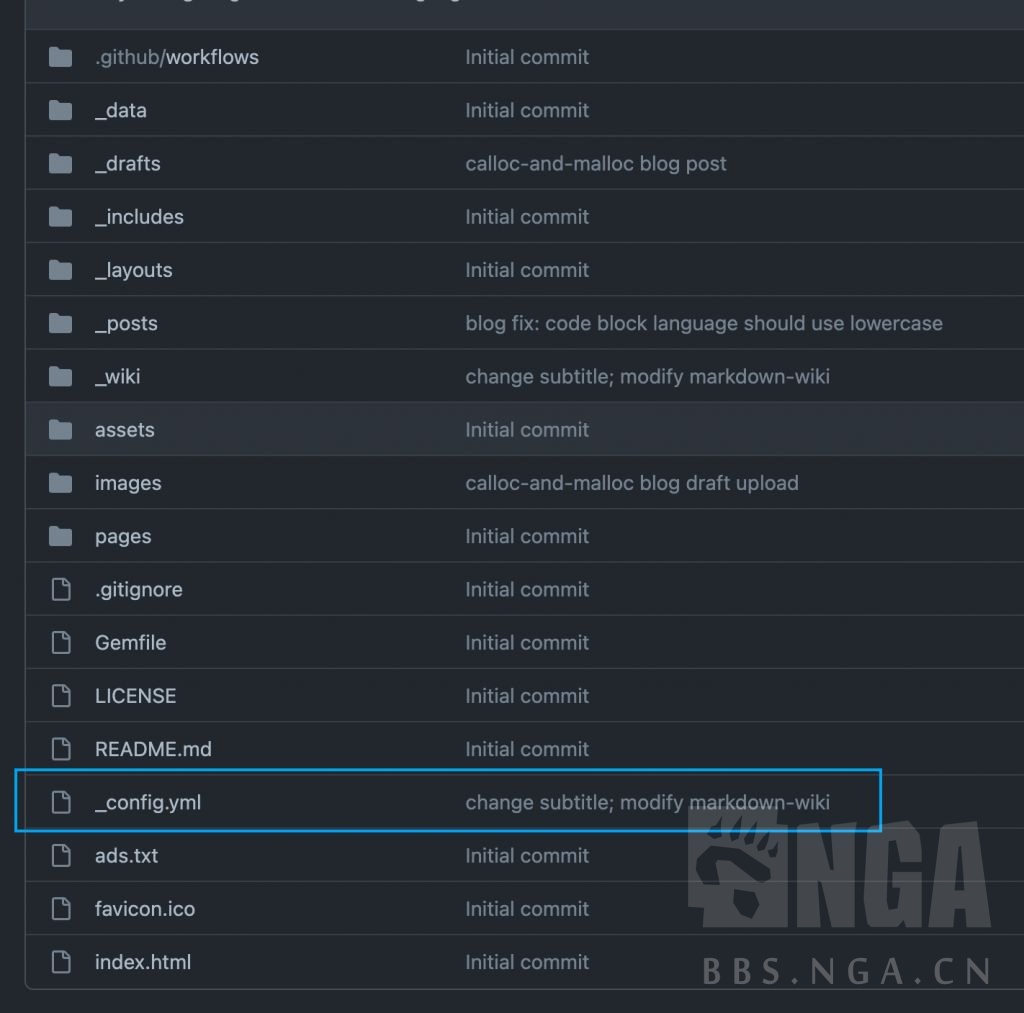Click the assets folder icon
Viewport: 1024px width, 1013px height.
tap(60, 429)
